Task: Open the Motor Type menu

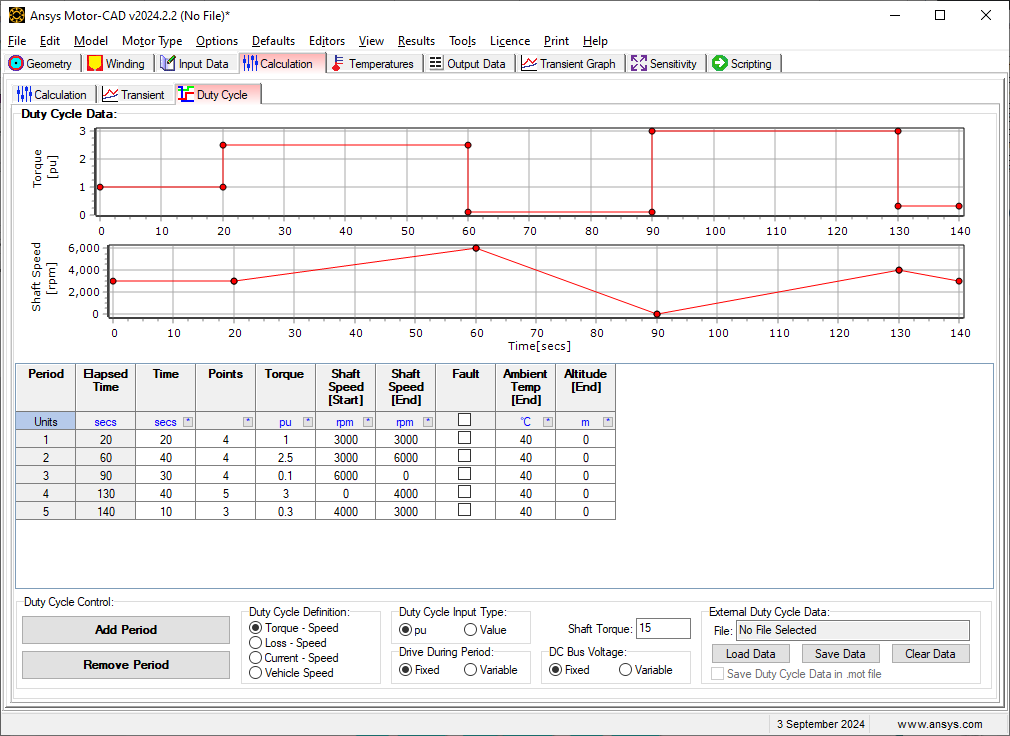Action: (152, 41)
